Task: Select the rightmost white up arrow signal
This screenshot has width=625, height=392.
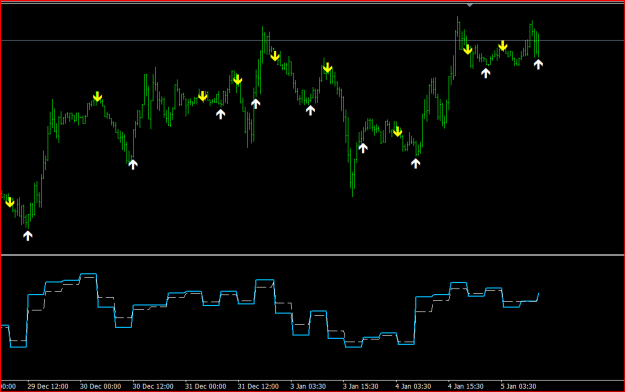Action: pyautogui.click(x=538, y=64)
